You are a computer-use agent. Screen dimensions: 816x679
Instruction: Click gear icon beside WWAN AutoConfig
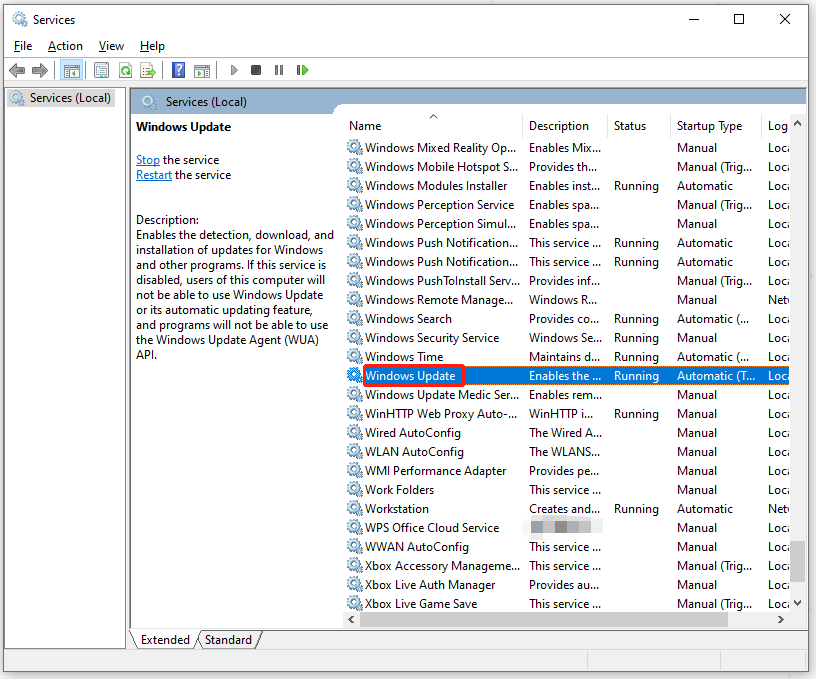point(354,546)
